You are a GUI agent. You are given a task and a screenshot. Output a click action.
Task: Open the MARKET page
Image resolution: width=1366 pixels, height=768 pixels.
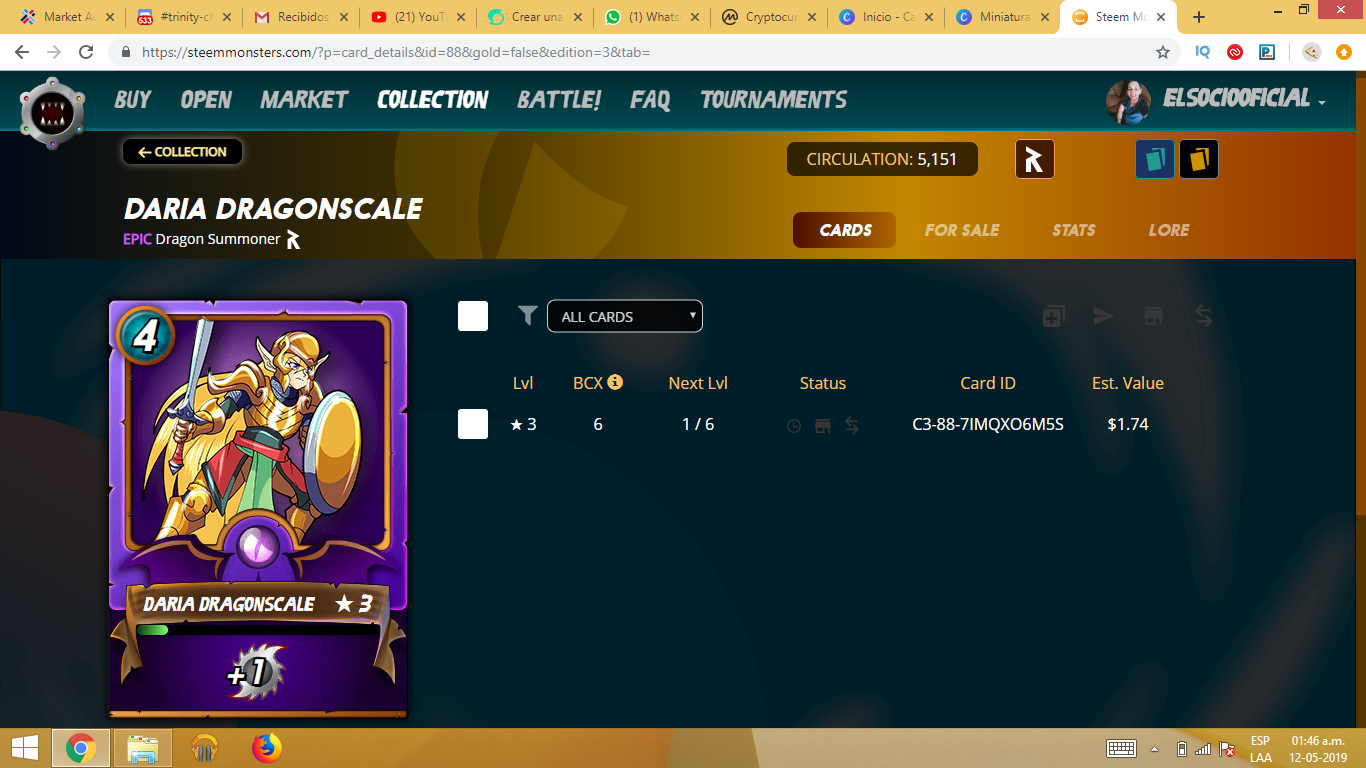click(304, 99)
